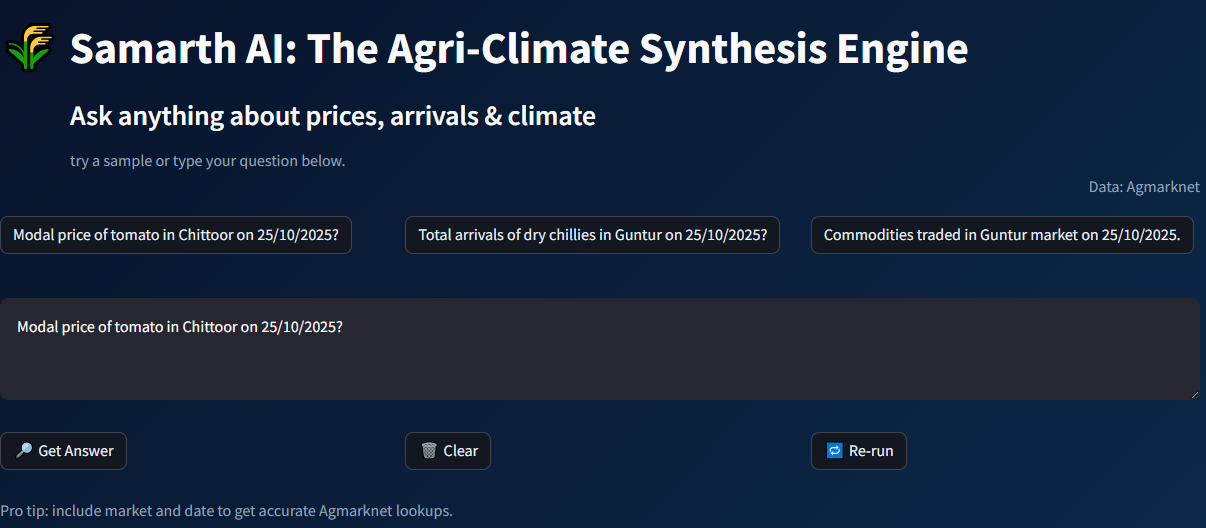Hit the Re-run button label
This screenshot has width=1206, height=528.
point(871,451)
